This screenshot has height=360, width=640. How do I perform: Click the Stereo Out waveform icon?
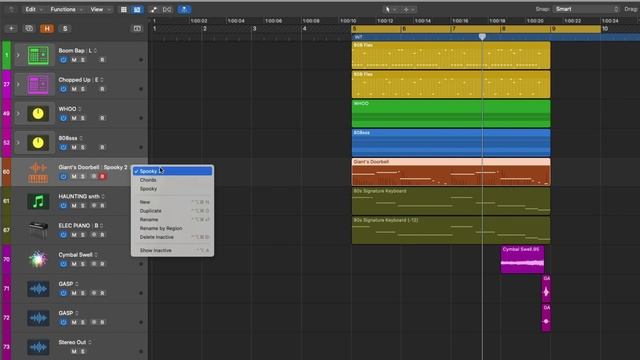pyautogui.click(x=38, y=347)
